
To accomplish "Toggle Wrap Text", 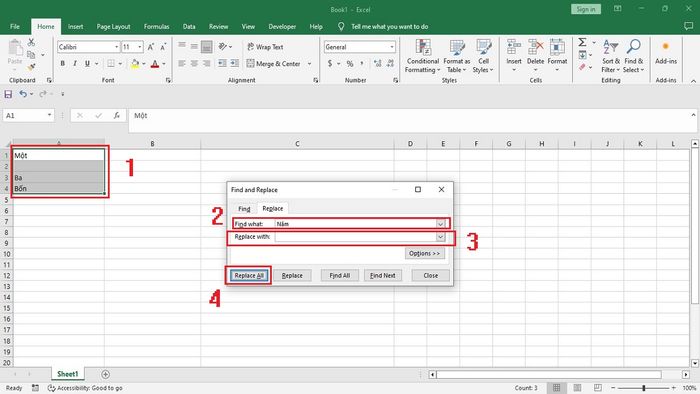I will [265, 47].
